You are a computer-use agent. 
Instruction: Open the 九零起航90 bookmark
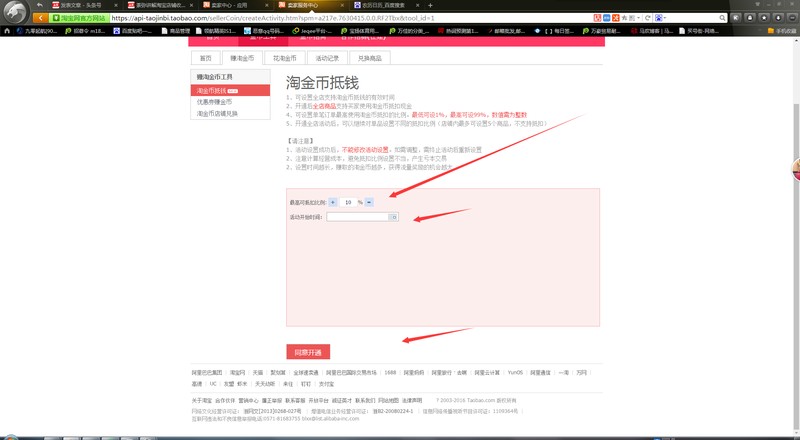pyautogui.click(x=37, y=31)
